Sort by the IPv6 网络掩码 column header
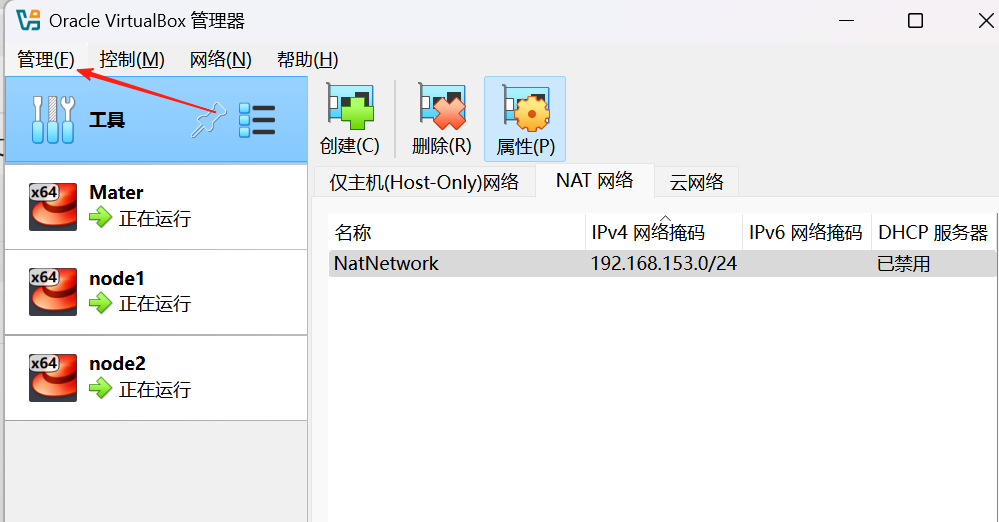 [807, 233]
